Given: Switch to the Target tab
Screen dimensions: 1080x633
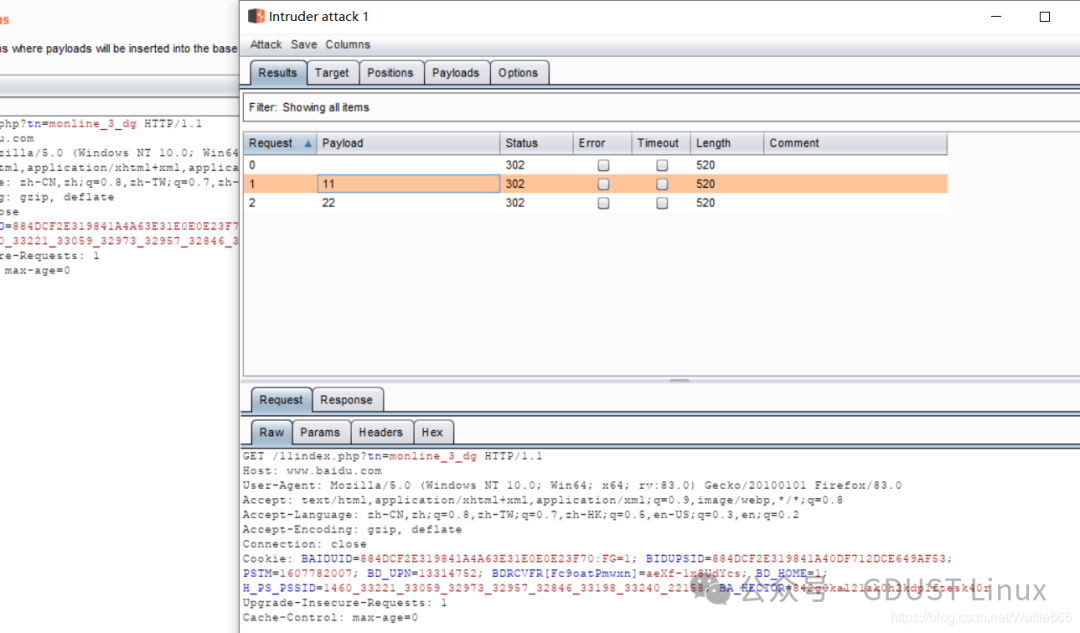Looking at the screenshot, I should [x=333, y=72].
